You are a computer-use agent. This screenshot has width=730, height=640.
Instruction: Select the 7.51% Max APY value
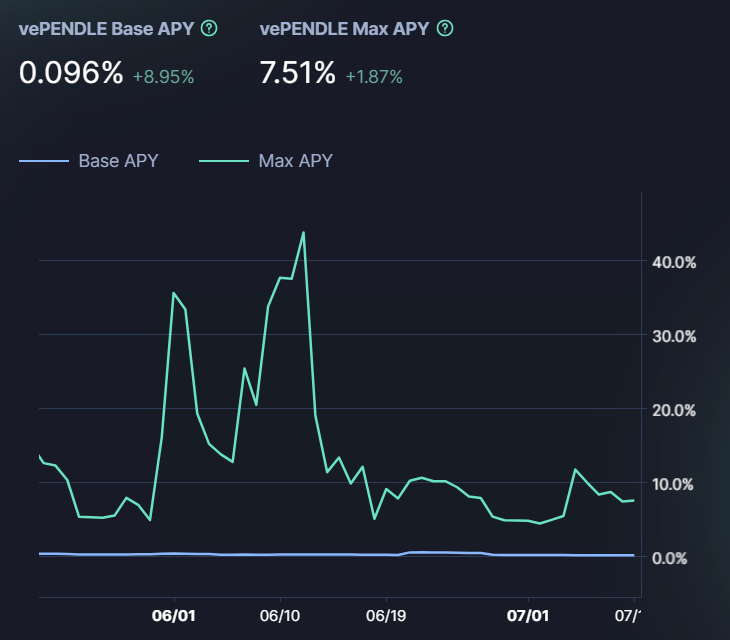coord(297,73)
